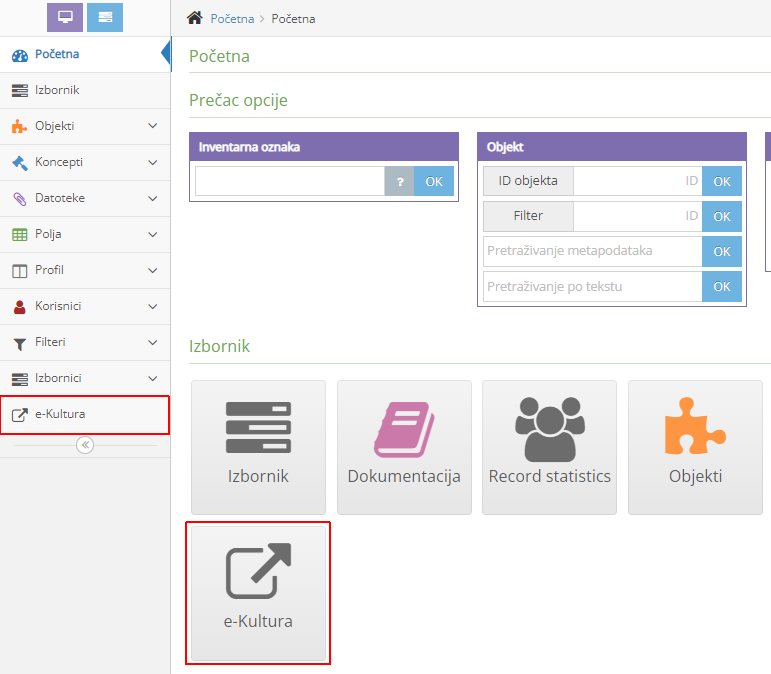This screenshot has width=771, height=674.
Task: Click the Korisnici user icon in sidebar
Action: pos(20,307)
